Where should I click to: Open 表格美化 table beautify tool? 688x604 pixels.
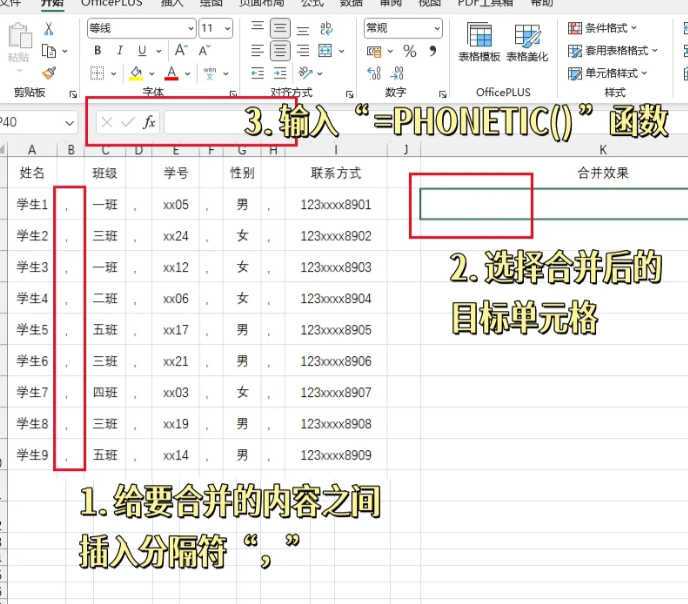527,42
